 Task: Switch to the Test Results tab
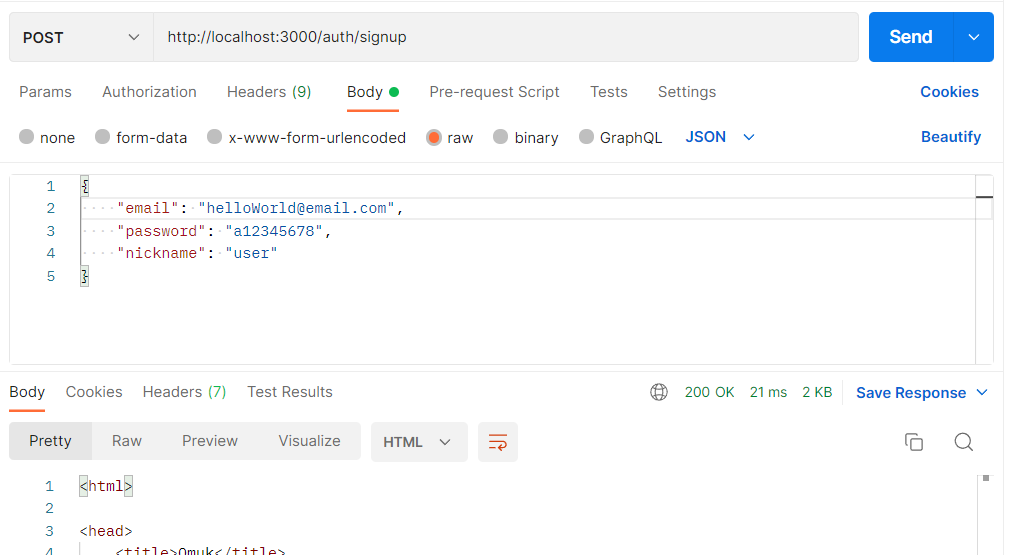[x=290, y=392]
